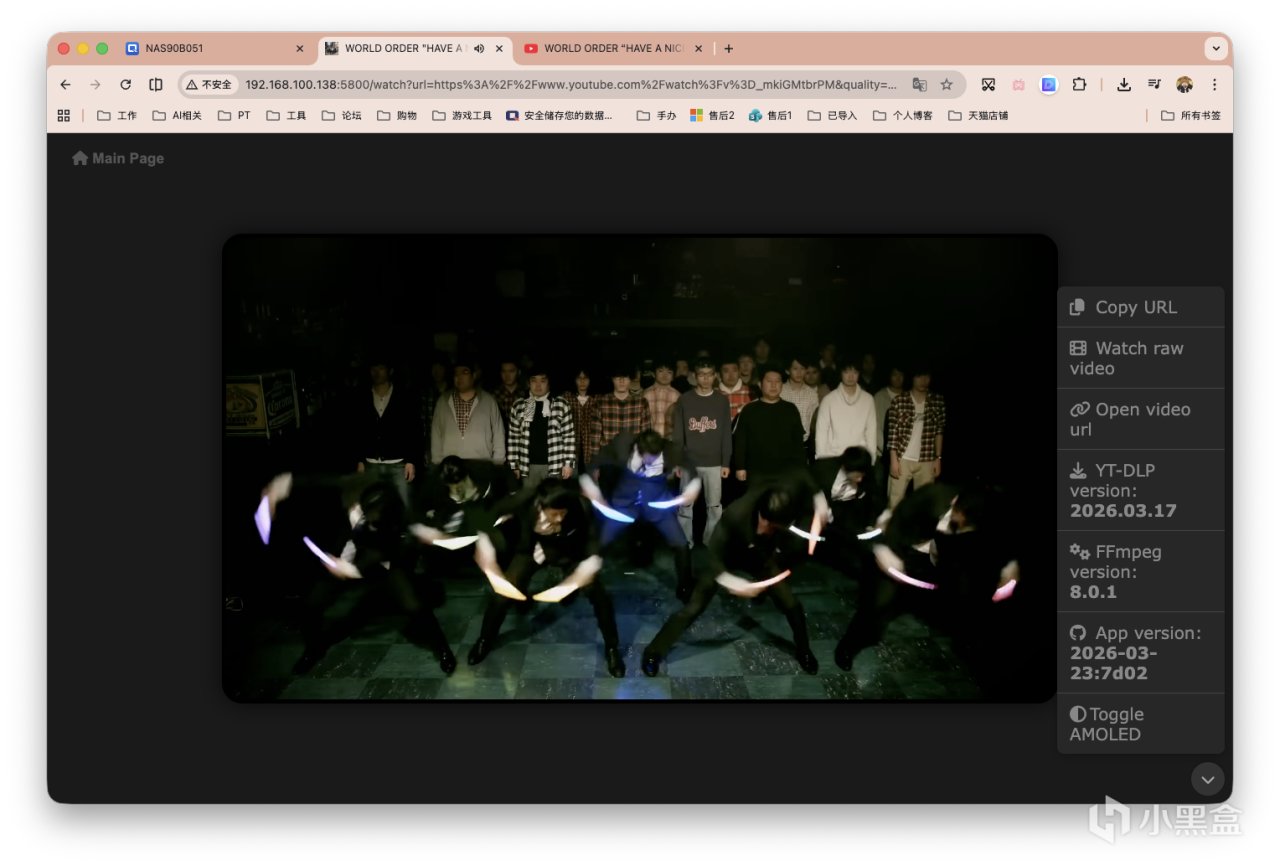Click the address bar URL field
The height and width of the screenshot is (866, 1280).
571,85
